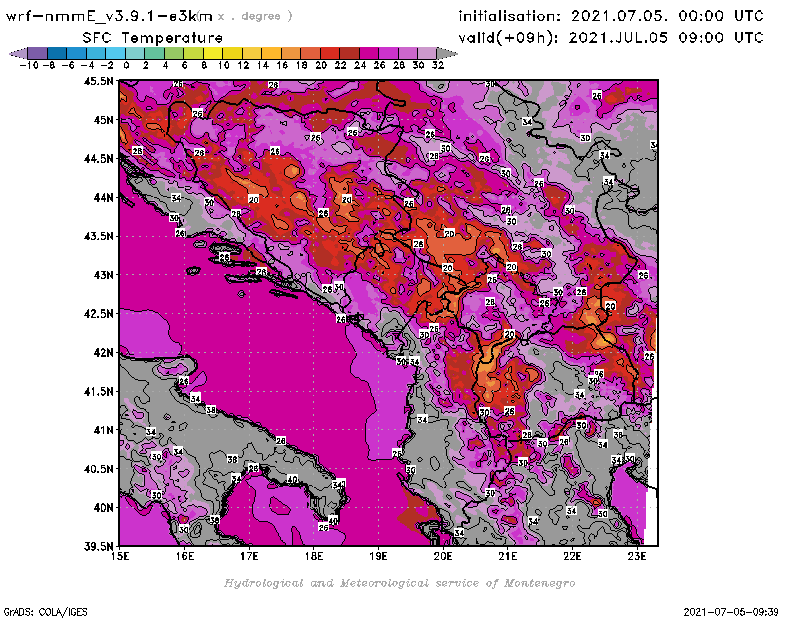Click the longitude label '18E'

314,556
